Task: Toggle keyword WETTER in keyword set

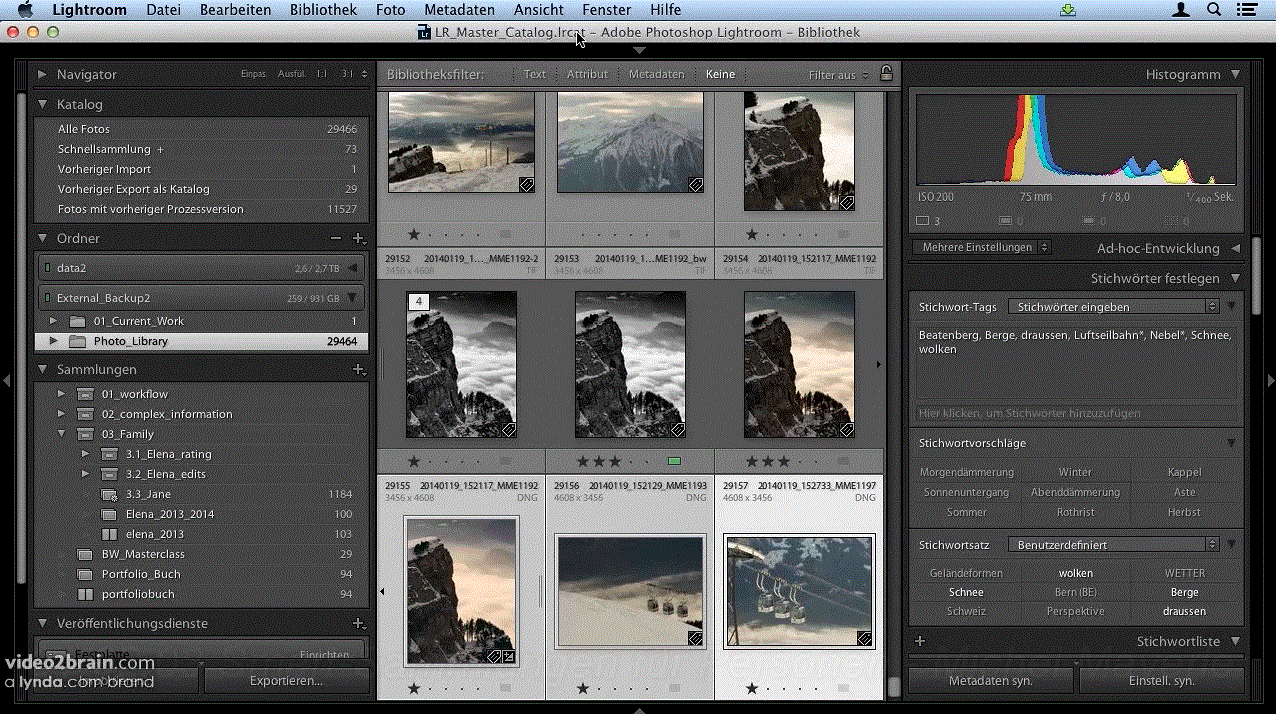Action: pos(1184,573)
